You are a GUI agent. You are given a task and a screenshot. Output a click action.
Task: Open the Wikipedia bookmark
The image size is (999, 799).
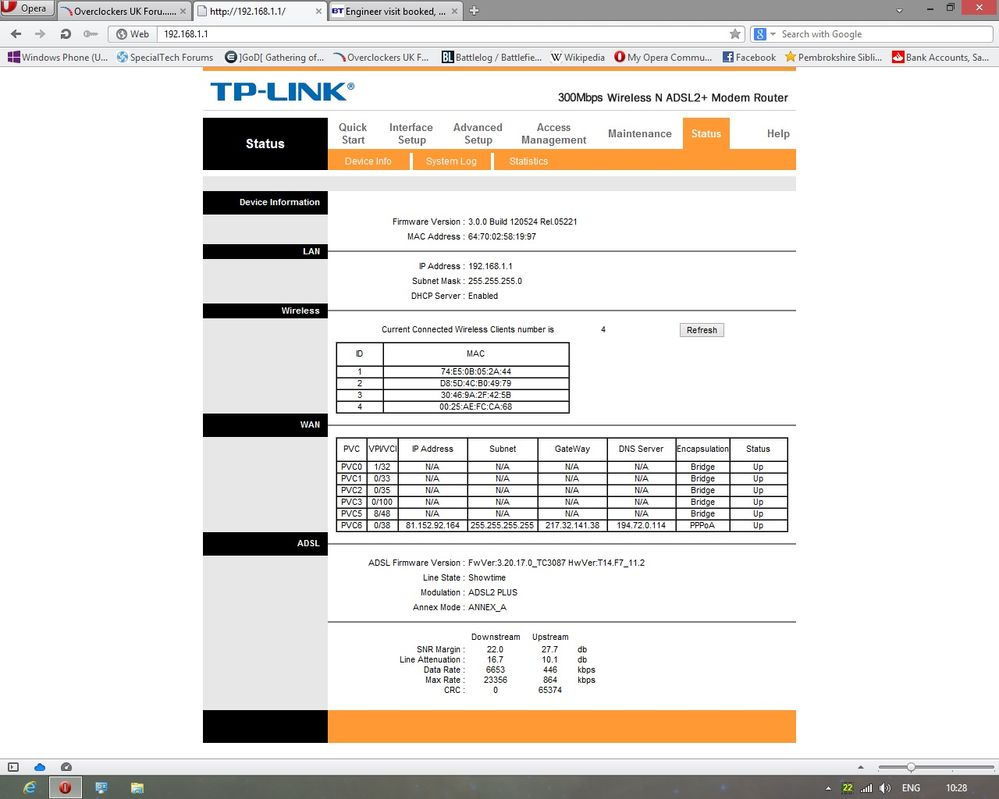click(577, 57)
